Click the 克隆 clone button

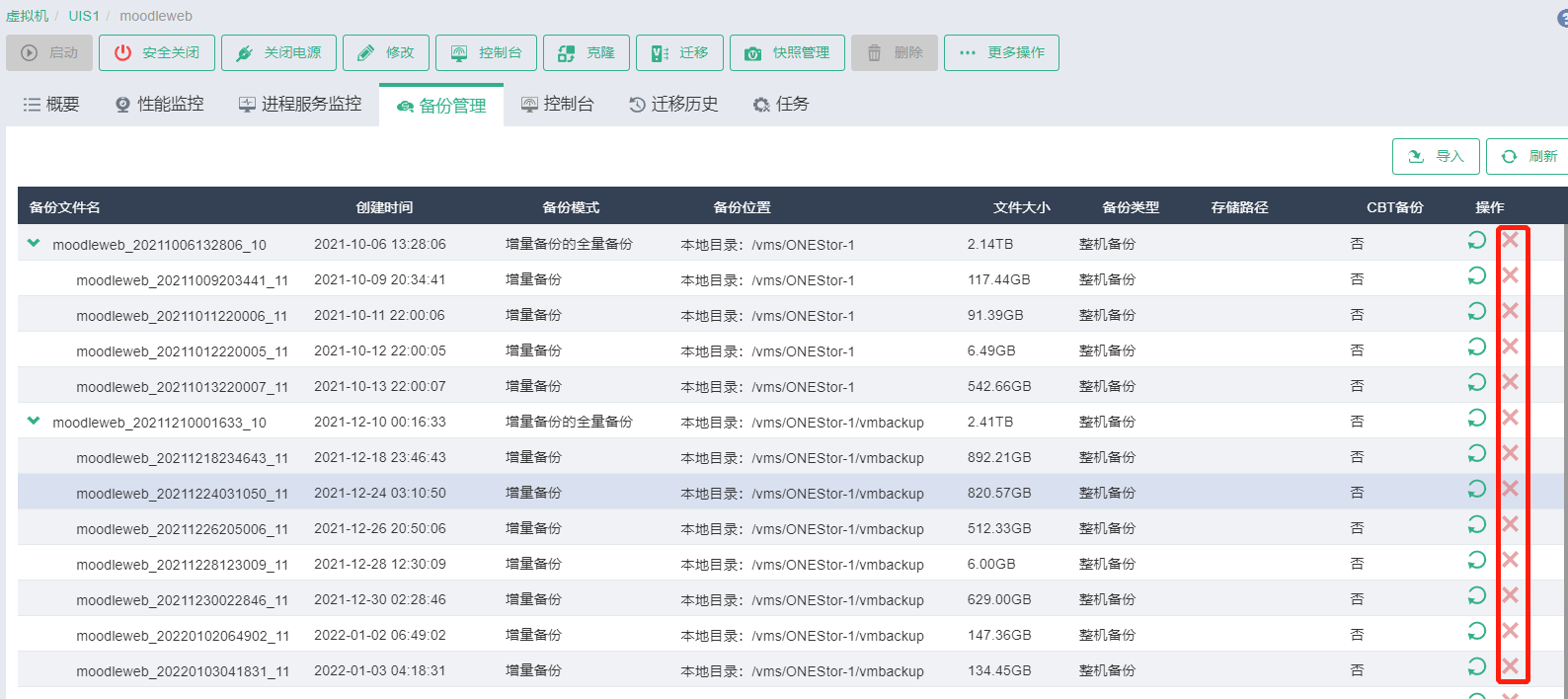[x=587, y=53]
